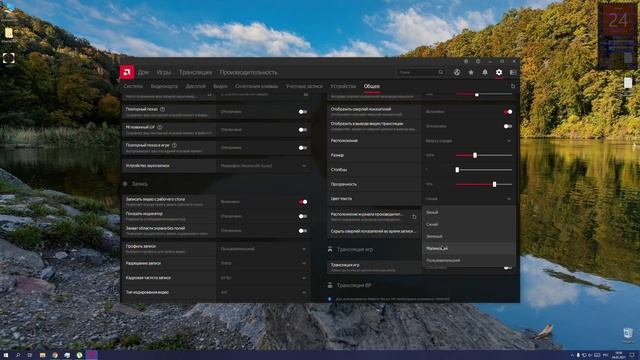Open the Устройство звукозаписи dropdown

(x=263, y=166)
